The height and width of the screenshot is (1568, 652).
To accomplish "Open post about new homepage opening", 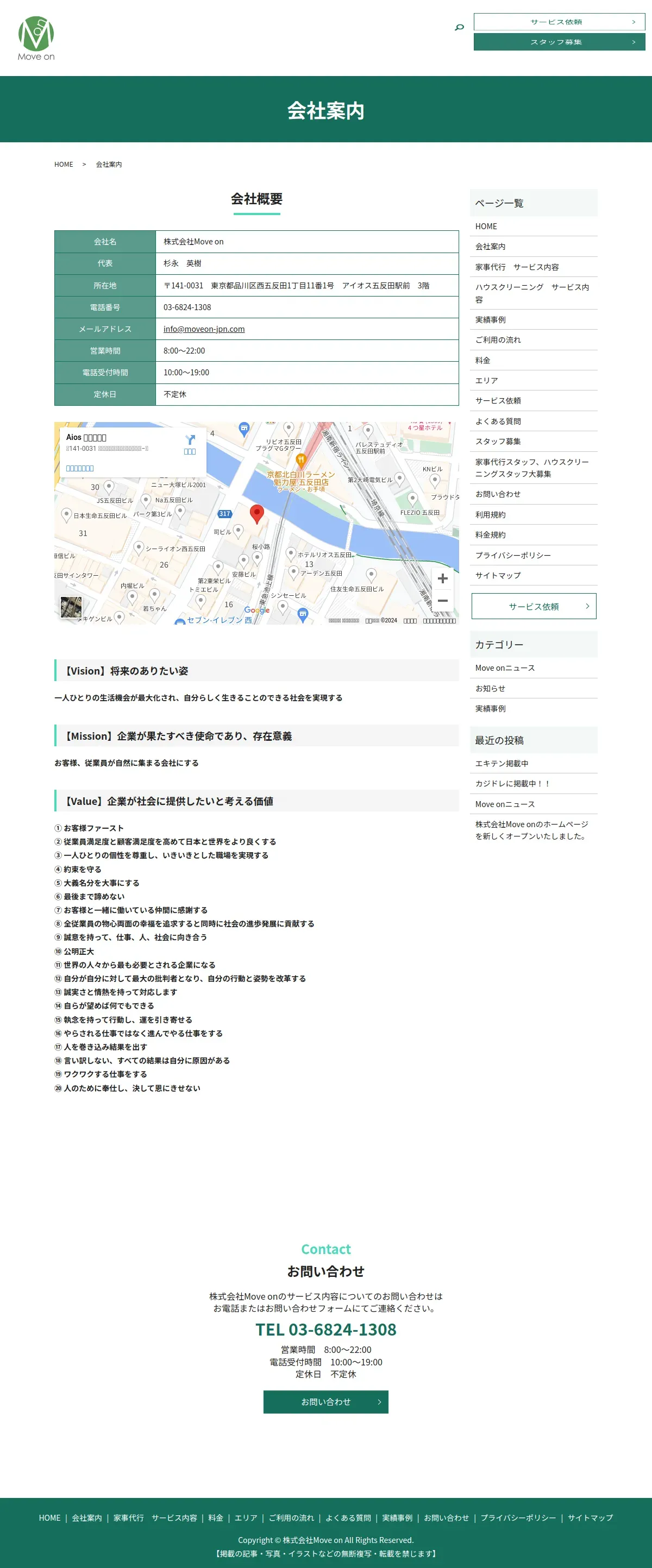I will click(x=534, y=830).
